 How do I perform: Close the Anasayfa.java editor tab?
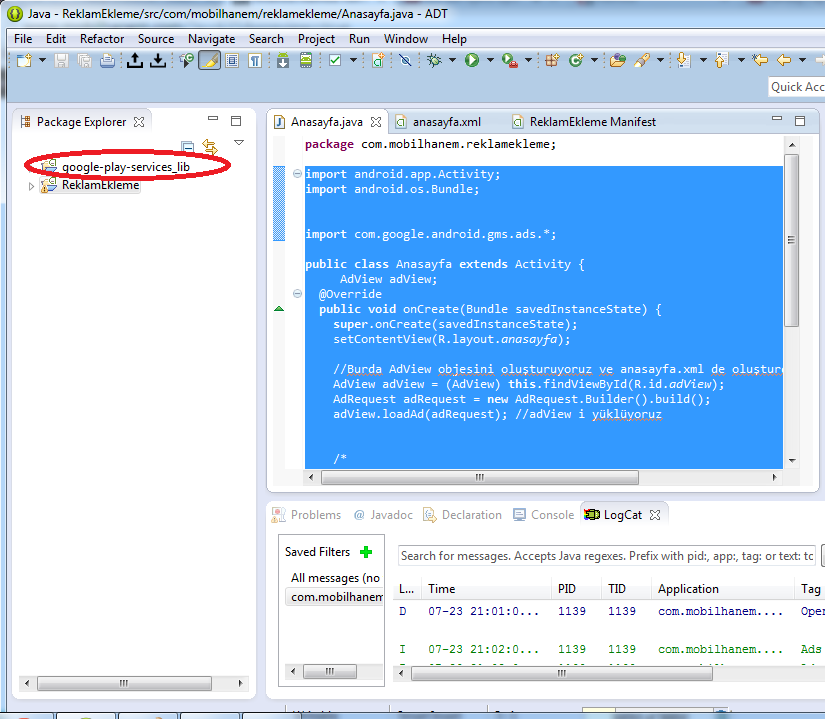376,122
